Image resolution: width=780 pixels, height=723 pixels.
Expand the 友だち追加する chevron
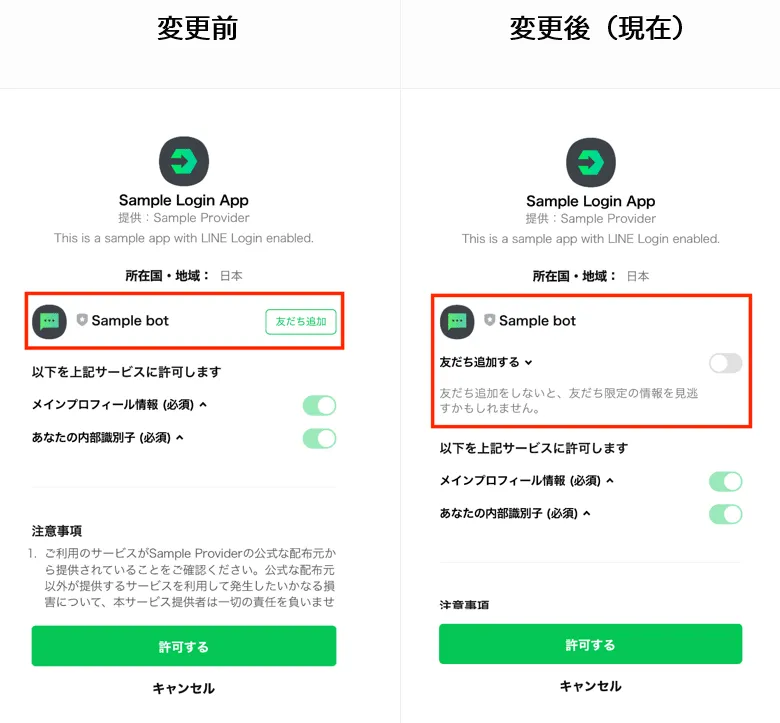tap(528, 363)
